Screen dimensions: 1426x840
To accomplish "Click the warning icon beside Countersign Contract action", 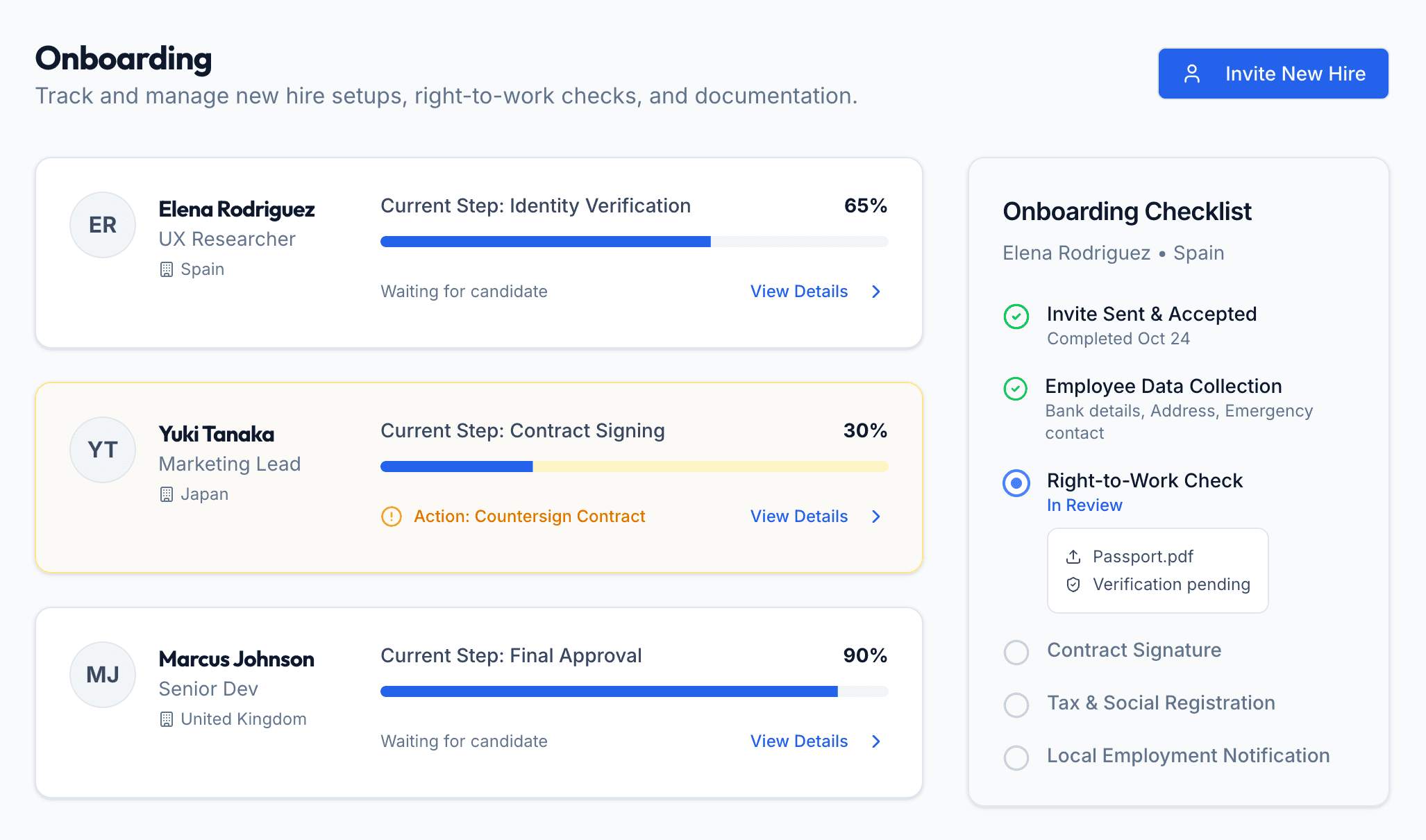I will pyautogui.click(x=392, y=516).
